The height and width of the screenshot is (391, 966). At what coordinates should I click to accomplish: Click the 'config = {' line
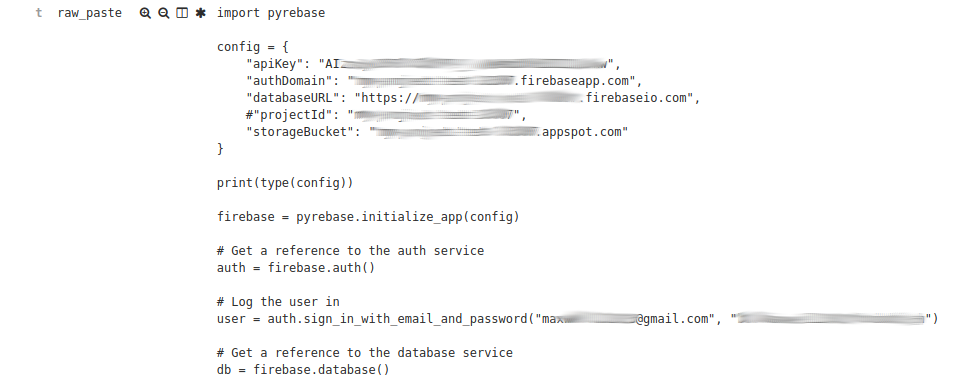[x=253, y=47]
